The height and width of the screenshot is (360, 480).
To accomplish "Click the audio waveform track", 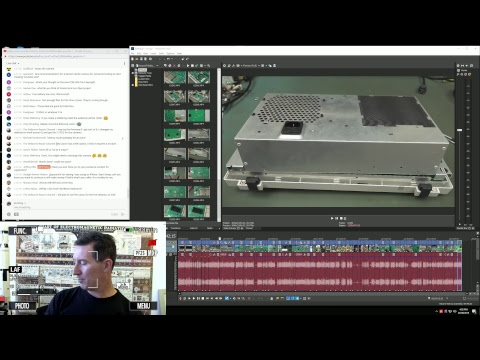I will pyautogui.click(x=320, y=272).
